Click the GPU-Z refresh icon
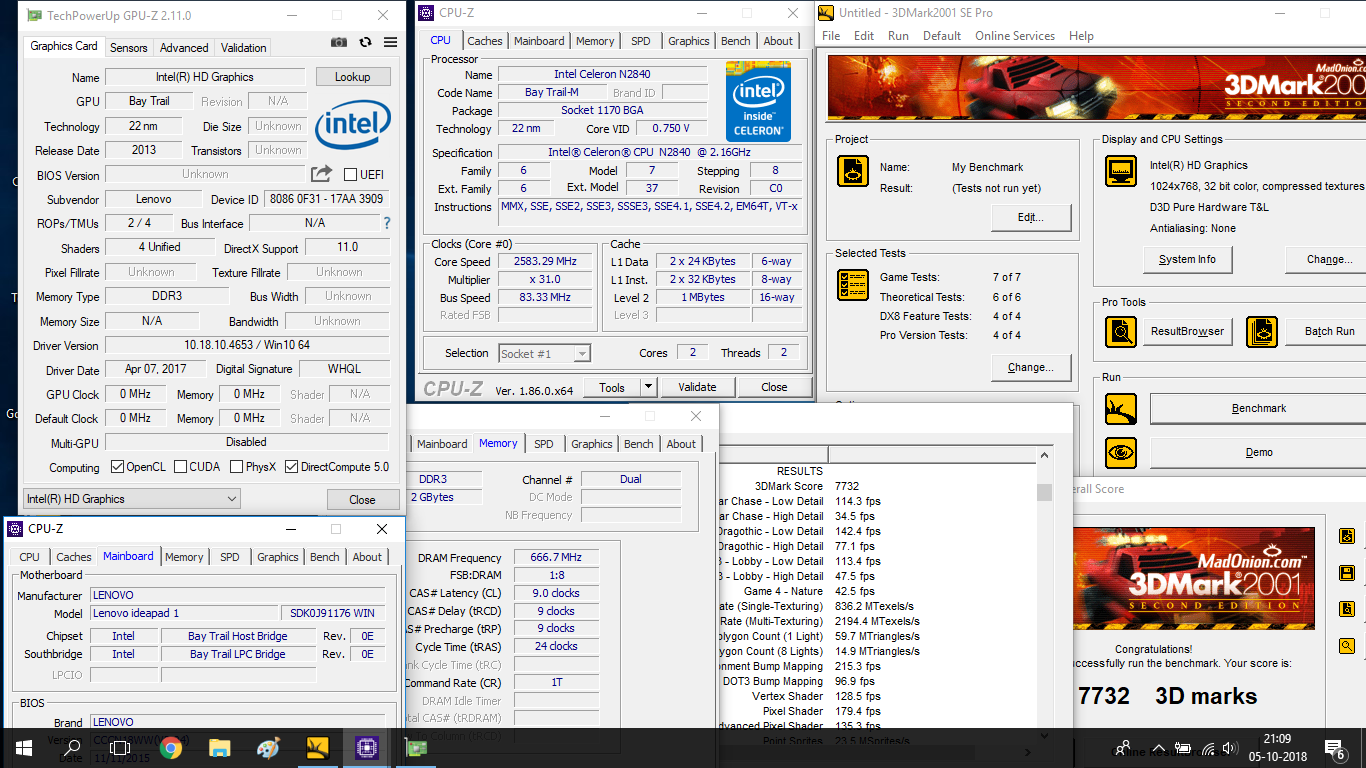The height and width of the screenshot is (768, 1366). click(365, 42)
